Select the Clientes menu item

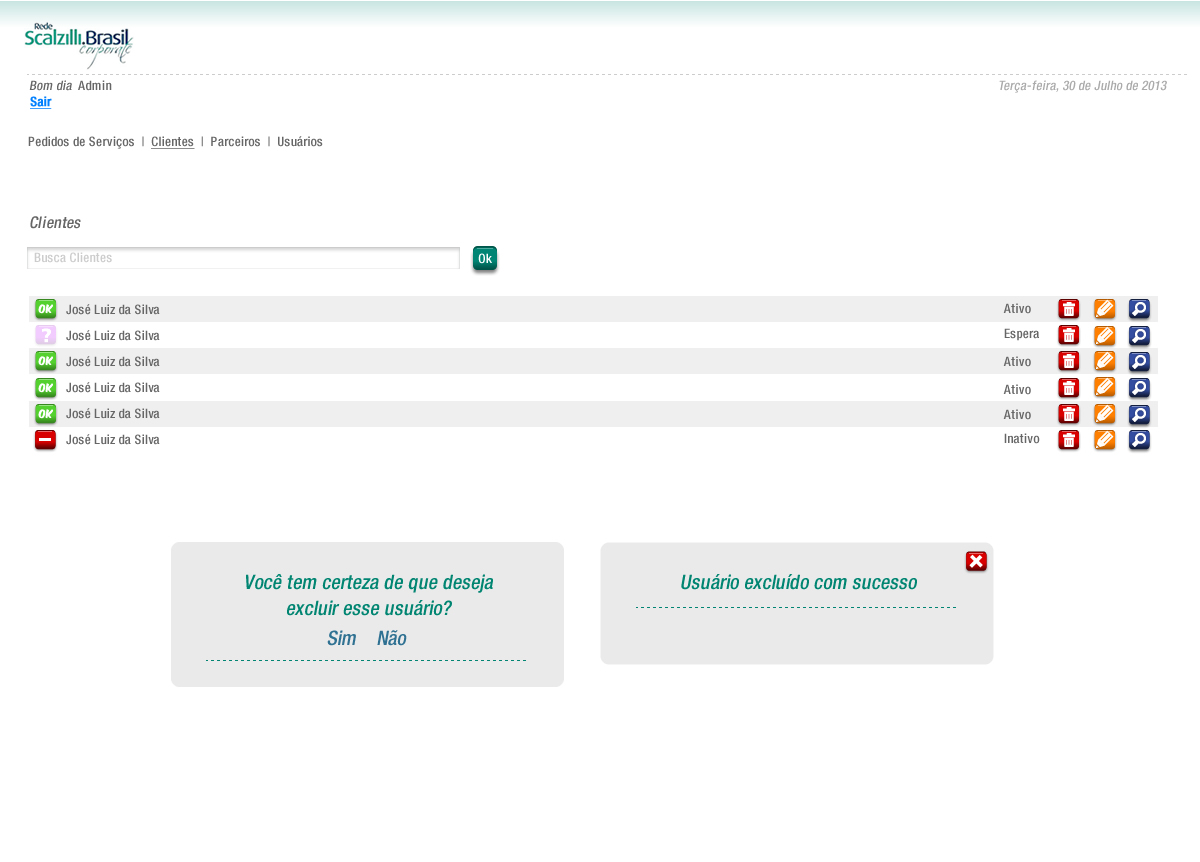172,142
